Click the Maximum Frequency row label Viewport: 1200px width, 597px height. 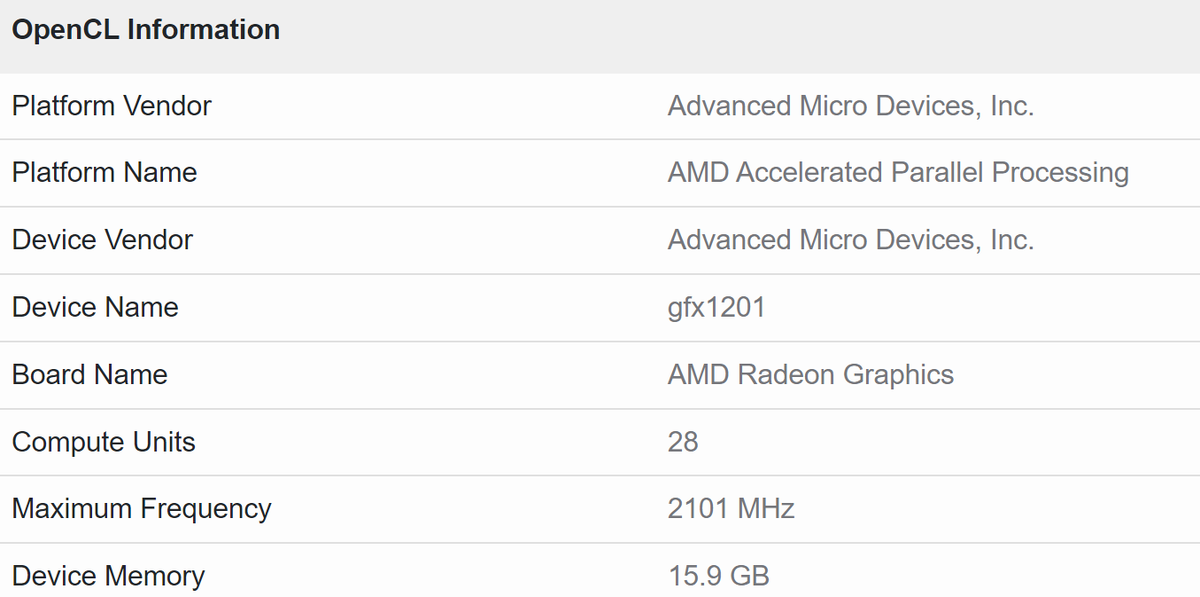pyautogui.click(x=141, y=509)
